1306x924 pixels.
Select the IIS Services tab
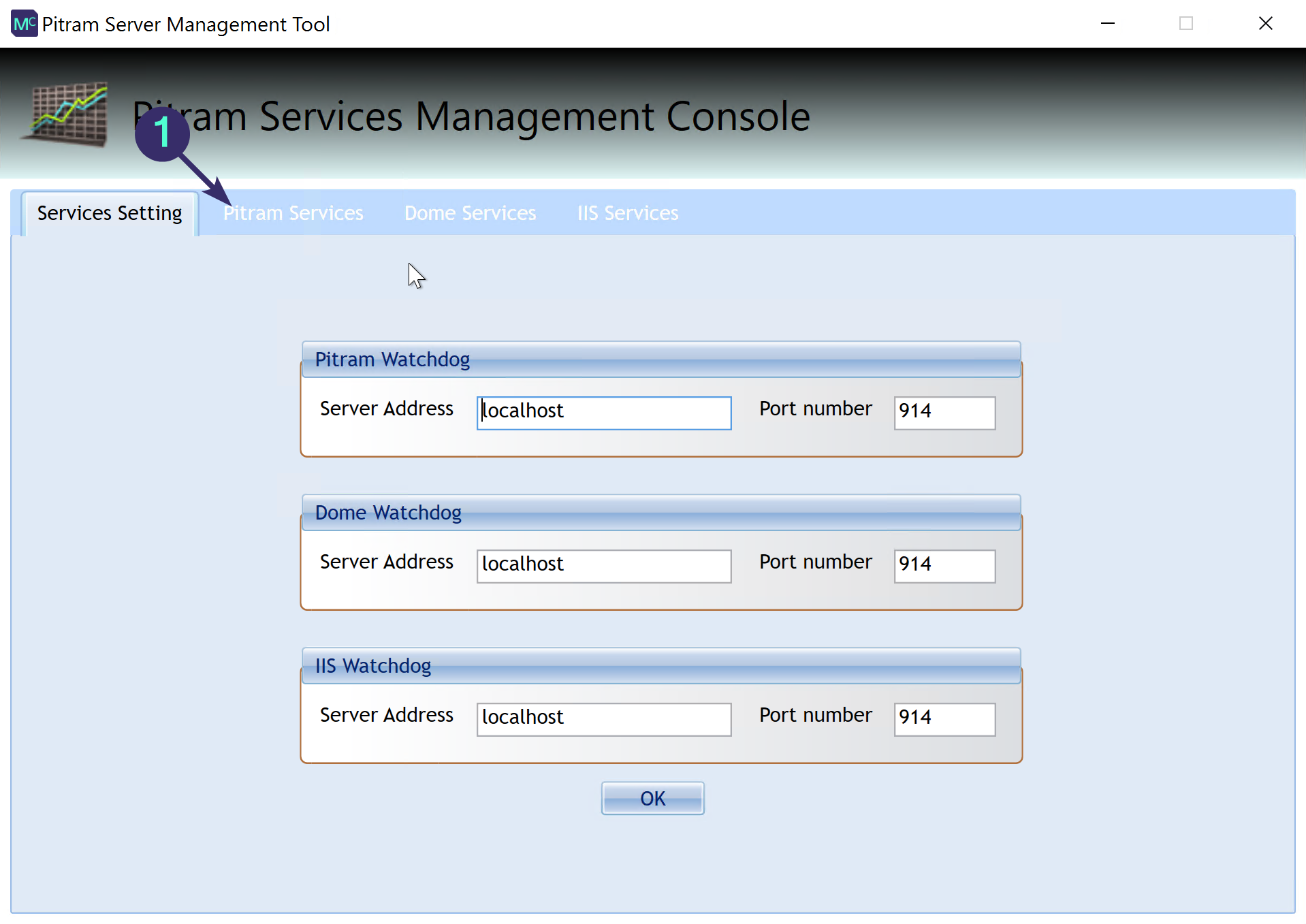[627, 213]
